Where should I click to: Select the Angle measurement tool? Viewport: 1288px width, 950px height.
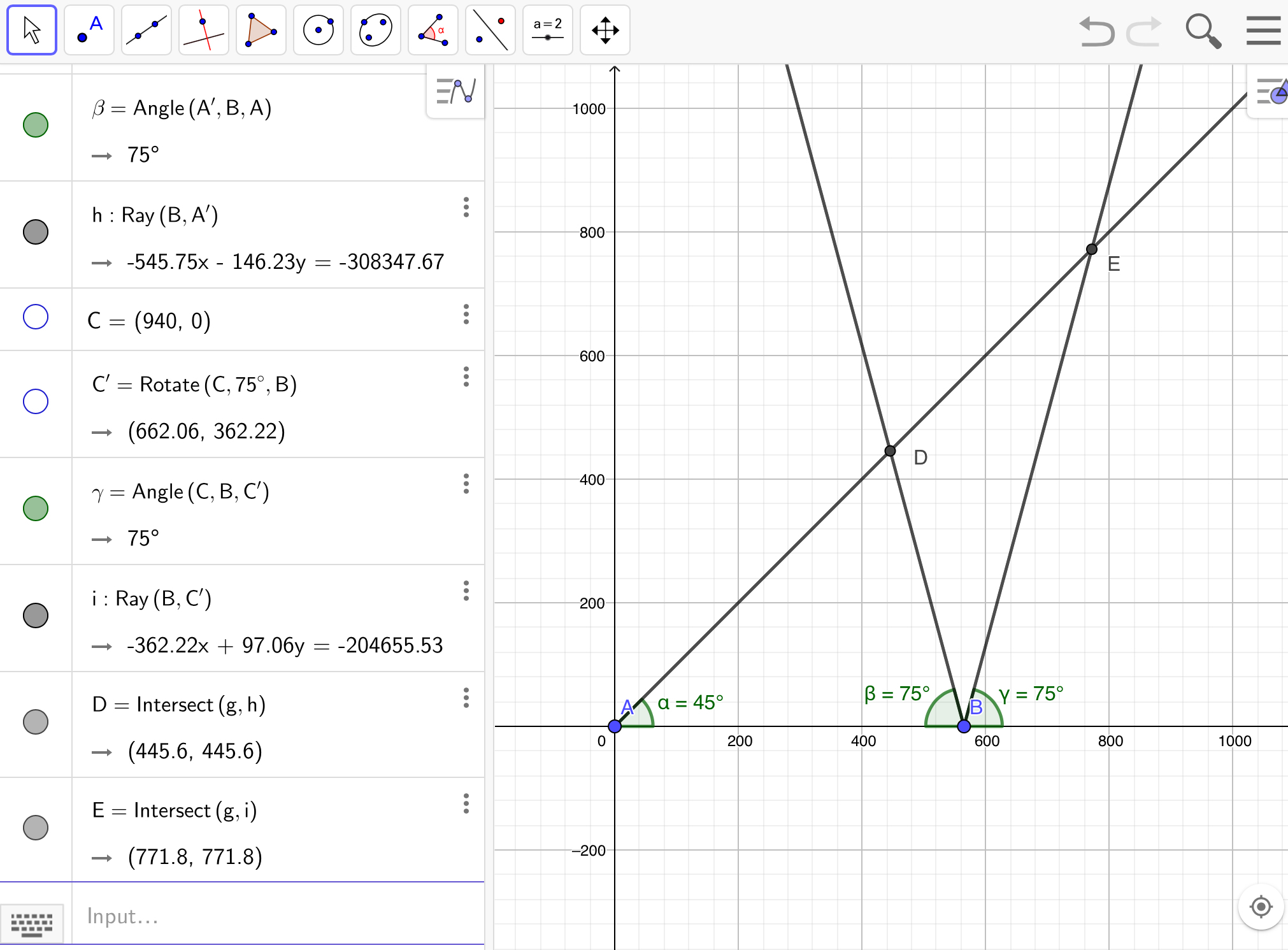point(433,30)
